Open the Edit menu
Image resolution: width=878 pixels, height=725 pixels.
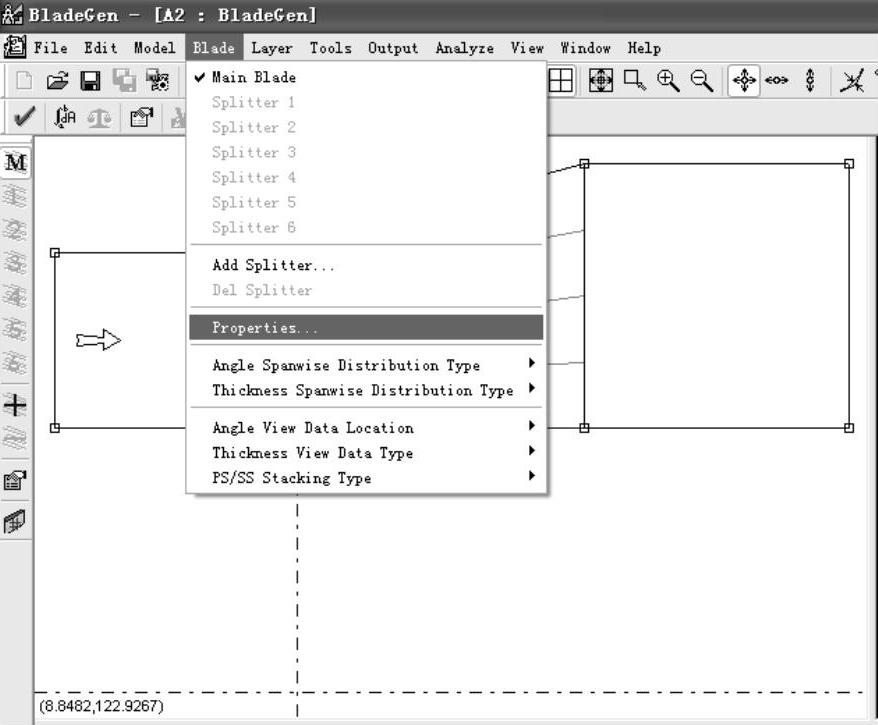101,48
